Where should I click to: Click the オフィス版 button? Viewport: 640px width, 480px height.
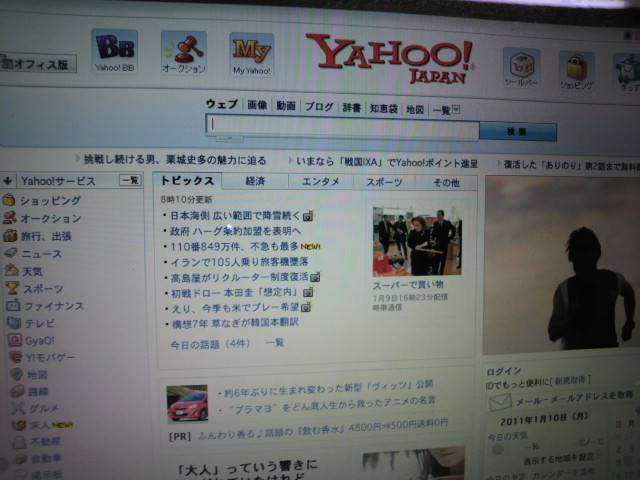(38, 64)
